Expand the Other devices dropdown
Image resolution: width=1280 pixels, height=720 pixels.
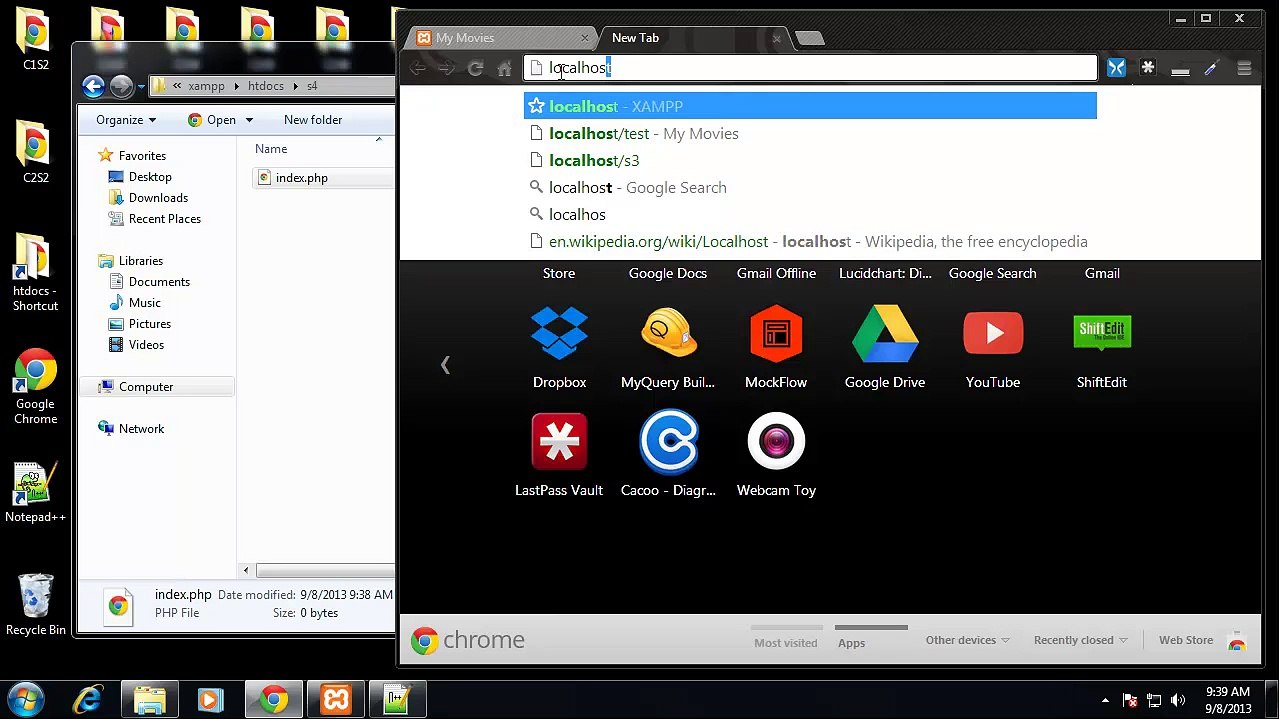pyautogui.click(x=967, y=640)
